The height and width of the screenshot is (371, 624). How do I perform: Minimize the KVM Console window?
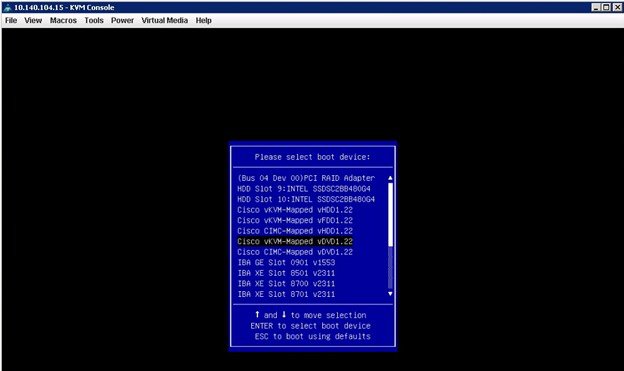click(x=596, y=7)
